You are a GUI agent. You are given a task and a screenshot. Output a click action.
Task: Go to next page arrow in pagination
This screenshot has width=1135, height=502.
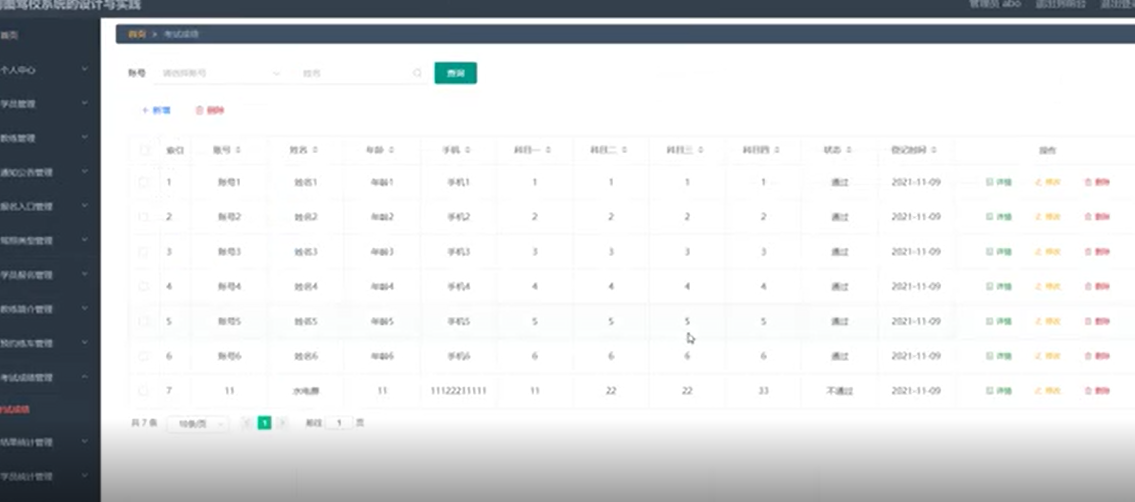point(282,423)
